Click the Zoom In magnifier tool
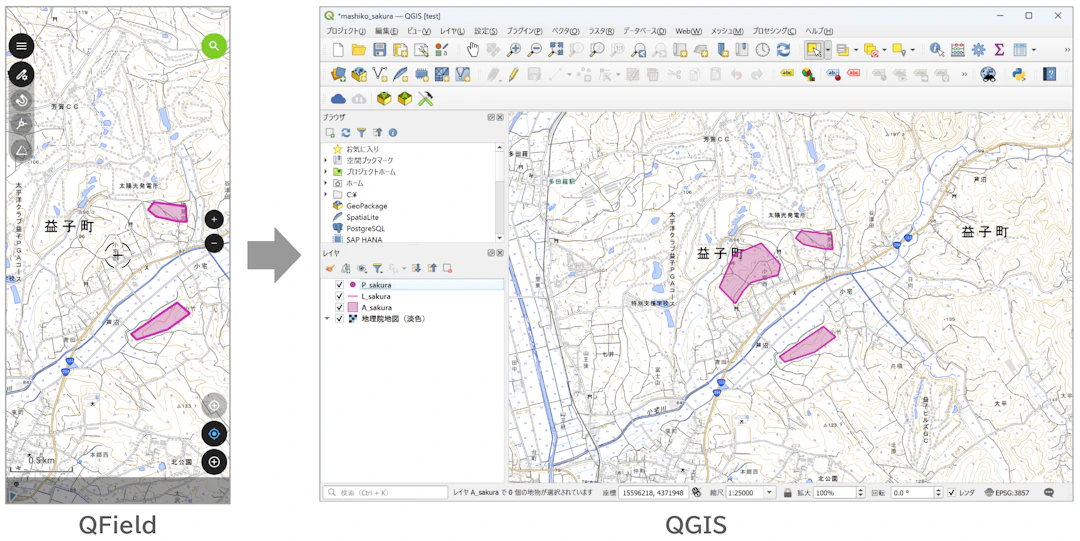This screenshot has height=541, width=1080. coord(514,49)
